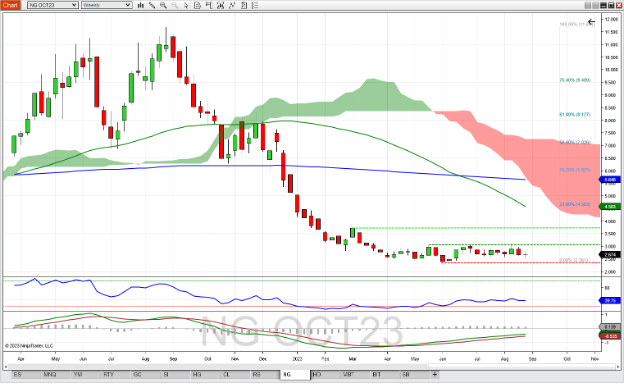Viewport: 624px width, 384px height.
Task: Open the indicators icon in toolbar
Action: point(220,5)
